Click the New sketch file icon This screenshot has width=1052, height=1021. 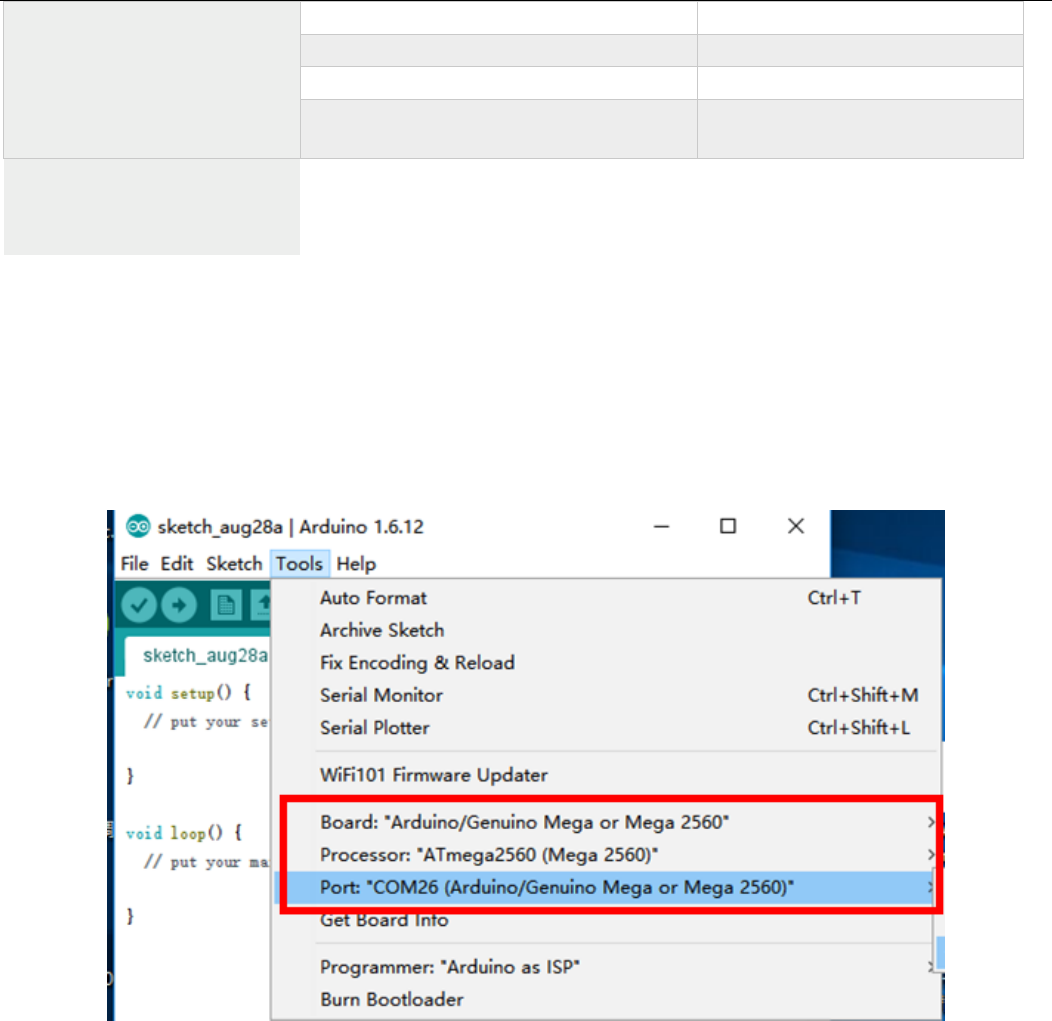click(x=225, y=605)
